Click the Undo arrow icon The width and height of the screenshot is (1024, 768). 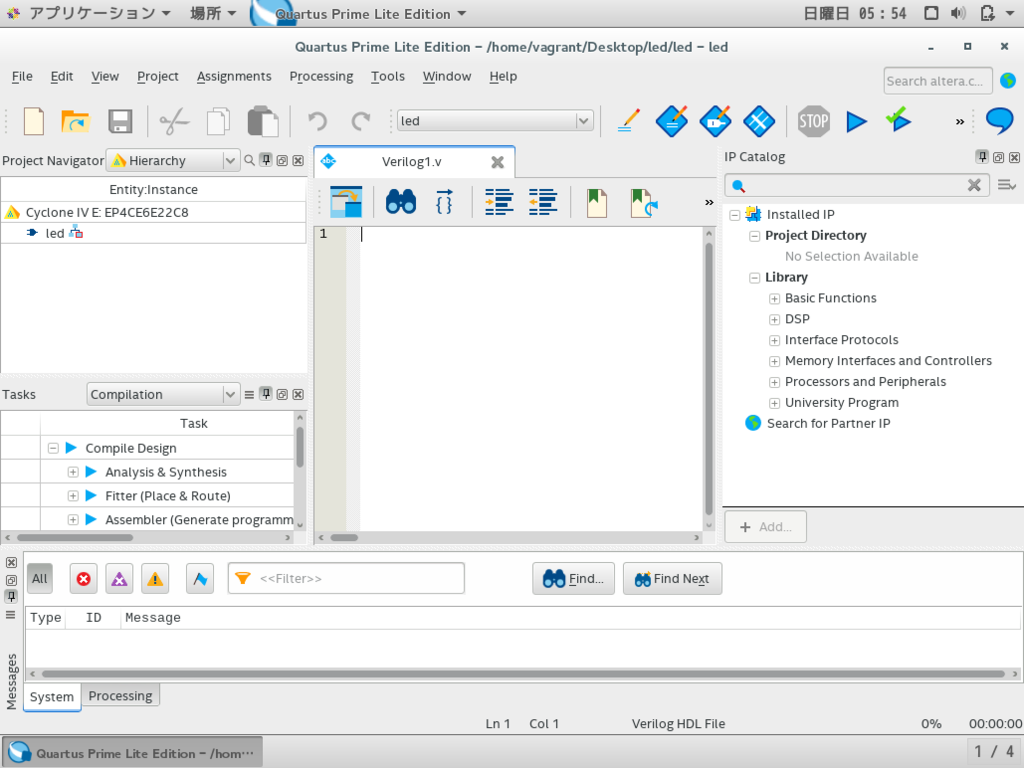tap(317, 121)
